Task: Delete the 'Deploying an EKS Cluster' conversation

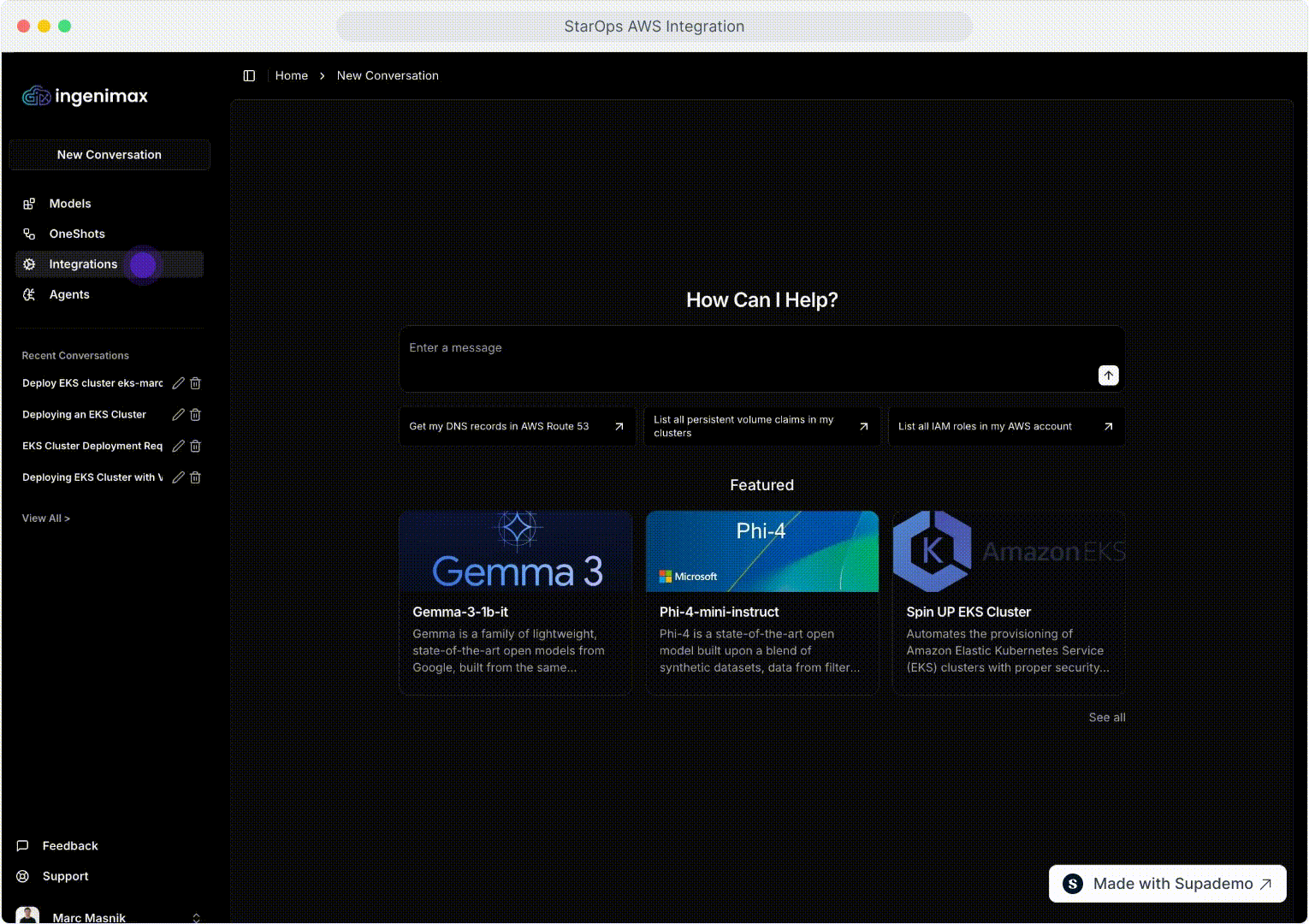Action: pos(195,415)
